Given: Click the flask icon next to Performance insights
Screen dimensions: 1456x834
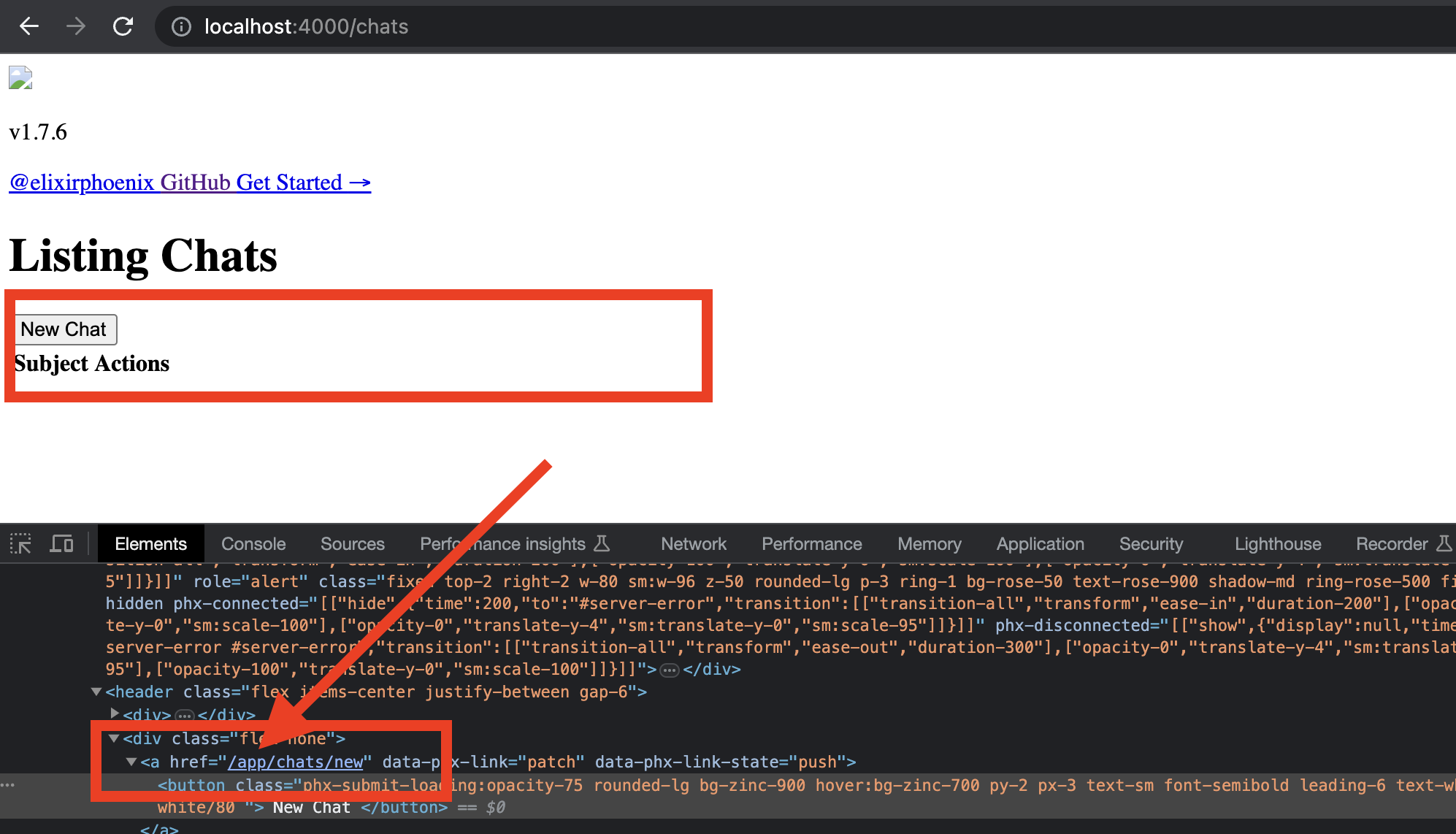Looking at the screenshot, I should pyautogui.click(x=601, y=543).
